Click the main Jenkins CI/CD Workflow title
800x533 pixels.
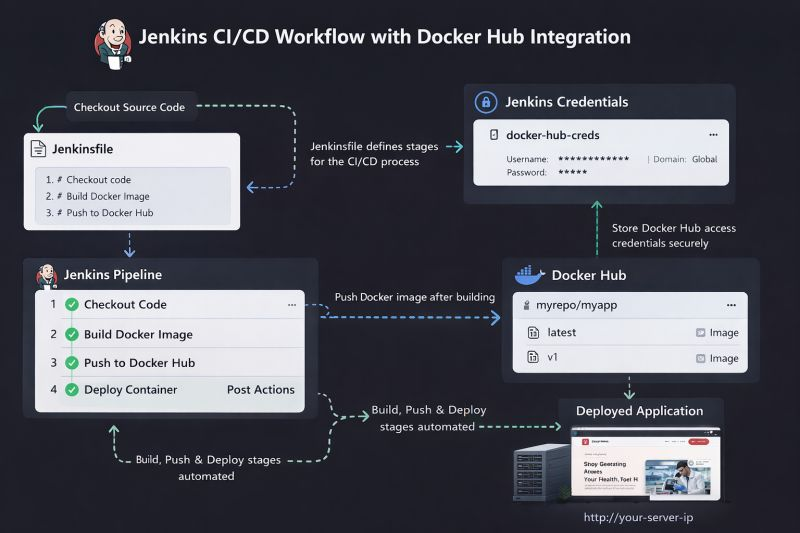(x=385, y=37)
